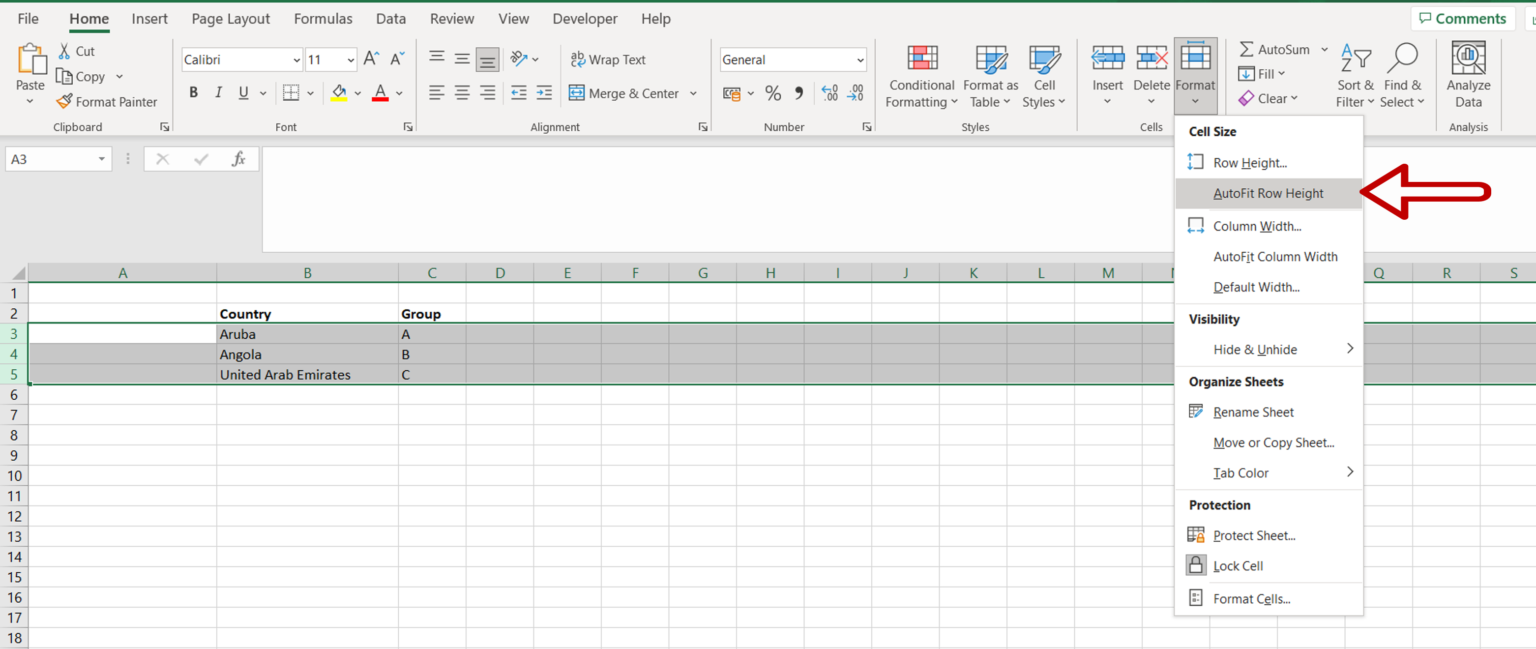The image size is (1536, 649).
Task: Select AutoFit Row Height from menu
Action: point(1268,193)
